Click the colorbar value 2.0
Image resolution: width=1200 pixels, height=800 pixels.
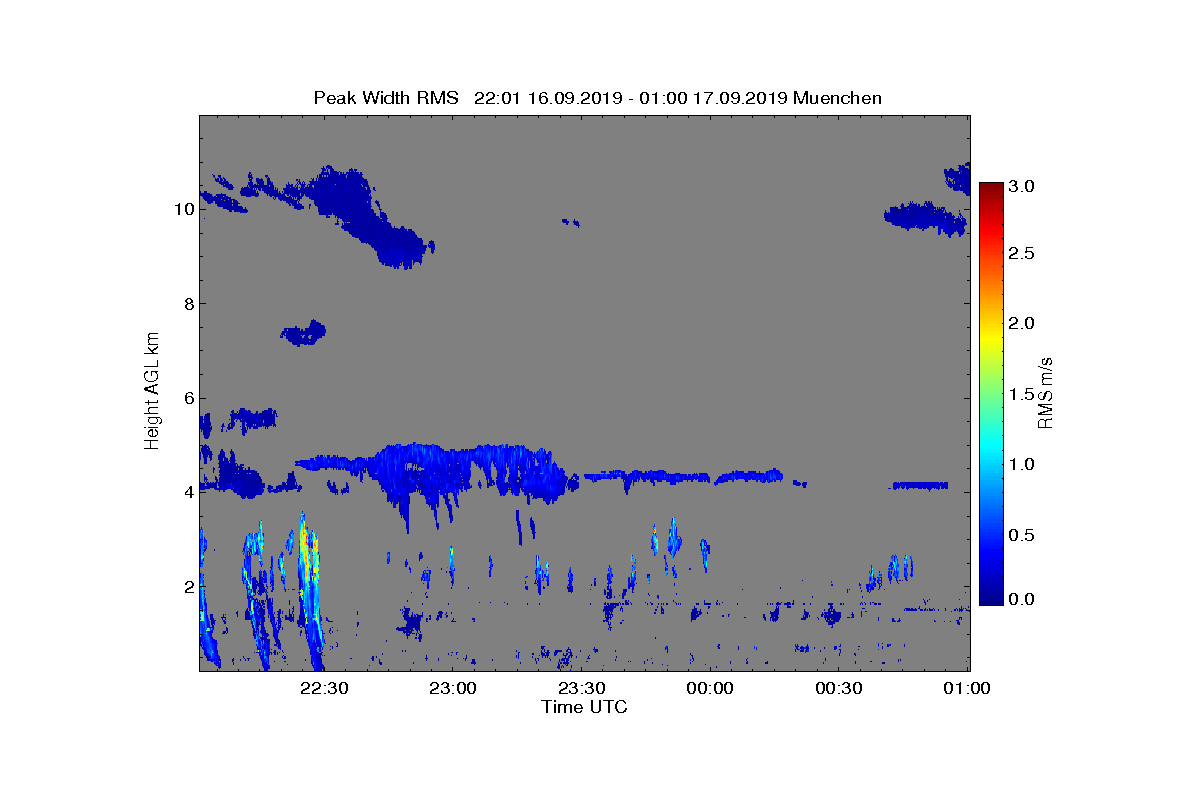click(x=1021, y=324)
